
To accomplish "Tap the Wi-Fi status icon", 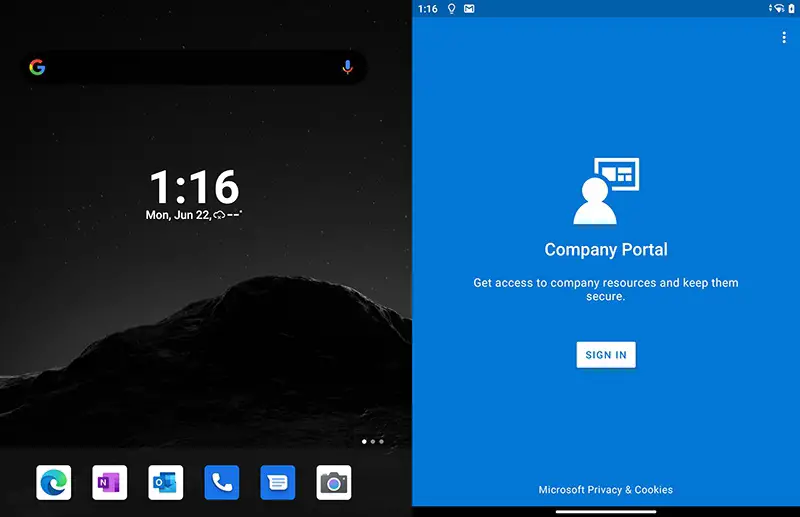I will pyautogui.click(x=778, y=8).
